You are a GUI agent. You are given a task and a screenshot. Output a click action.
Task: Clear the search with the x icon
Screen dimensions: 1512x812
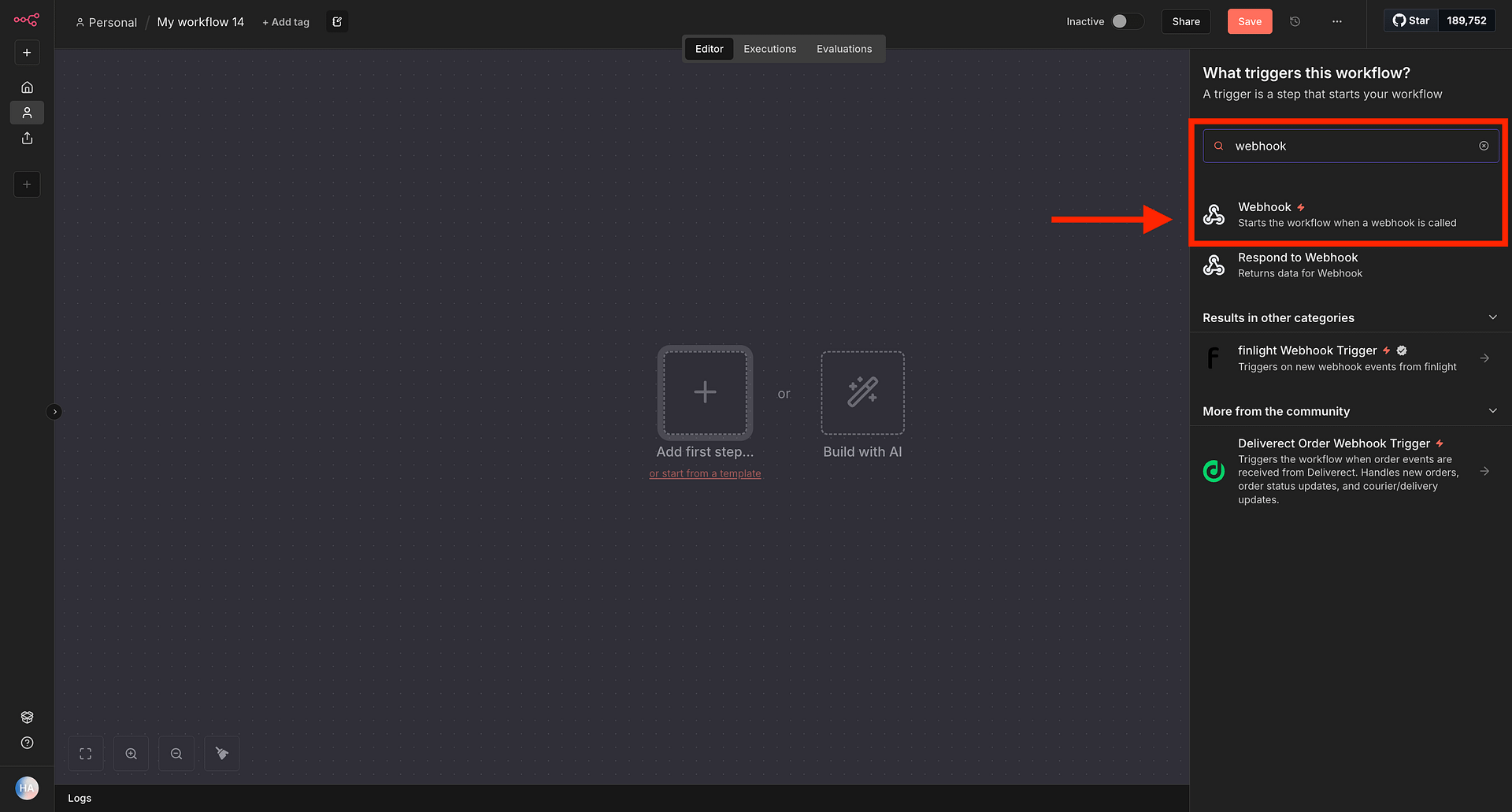[1484, 146]
